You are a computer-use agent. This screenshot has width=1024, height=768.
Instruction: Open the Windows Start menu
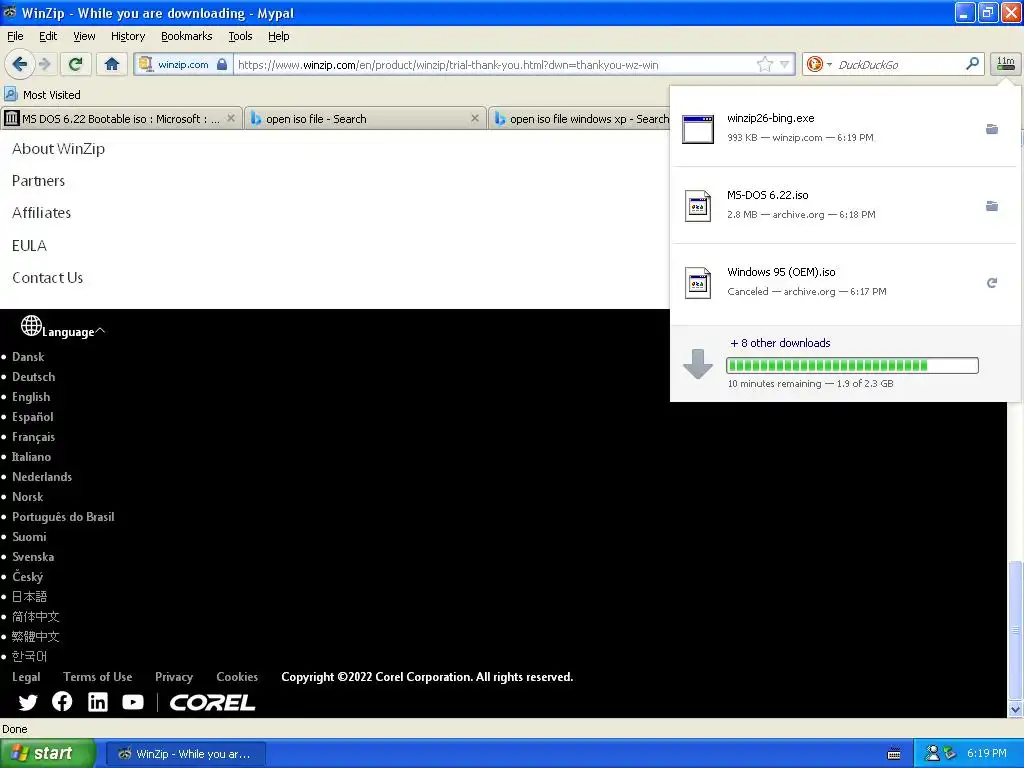coord(47,754)
